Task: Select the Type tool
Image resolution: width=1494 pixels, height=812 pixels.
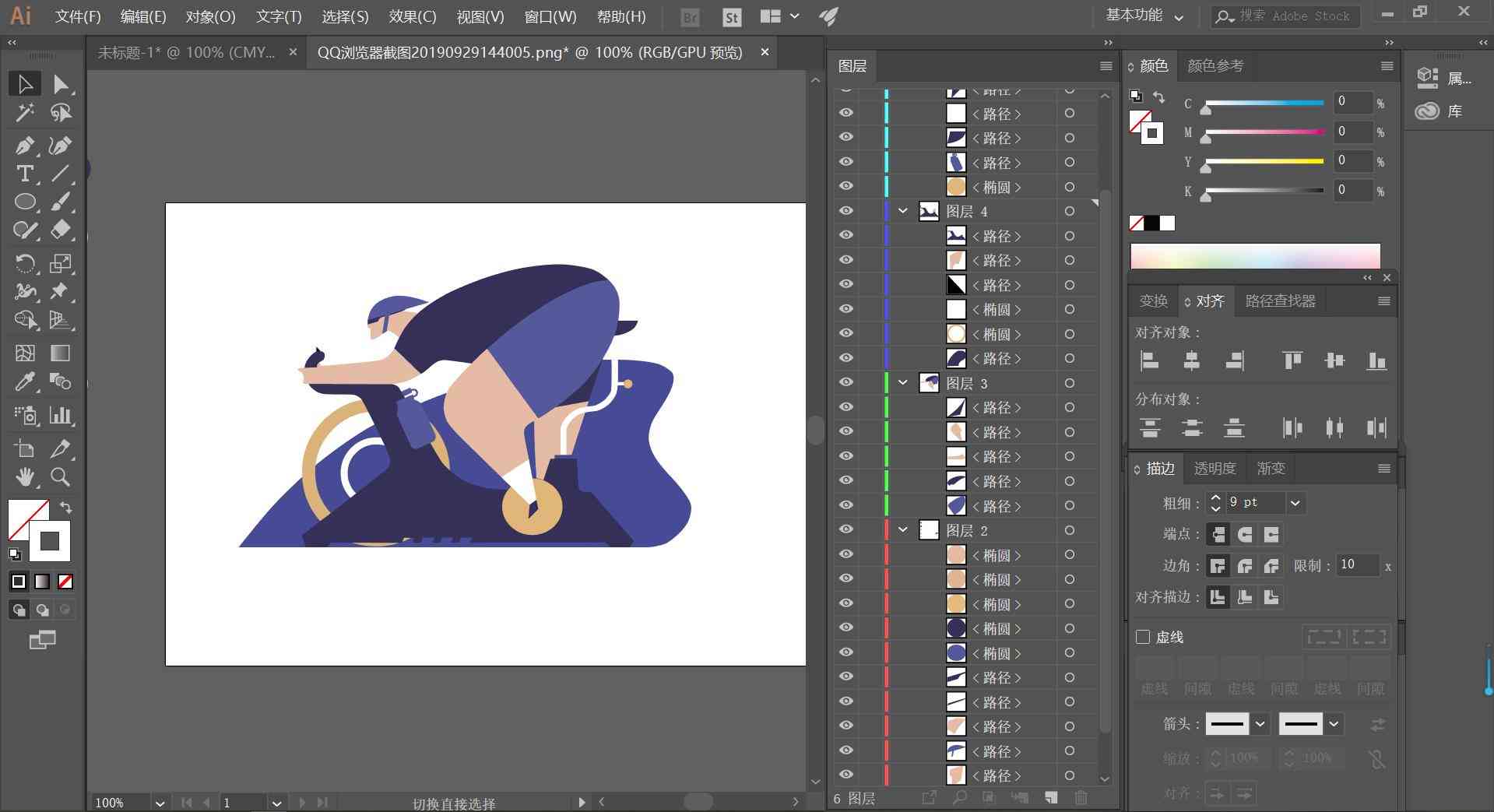Action: [25, 174]
